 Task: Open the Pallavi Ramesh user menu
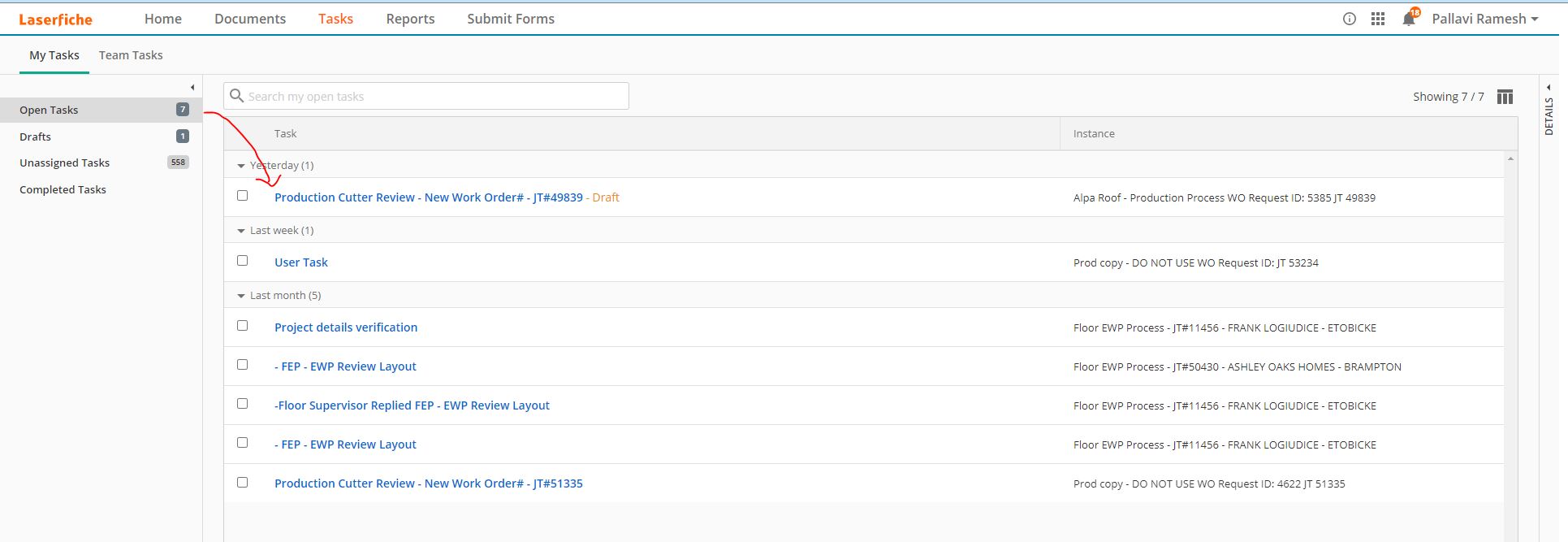tap(1485, 19)
